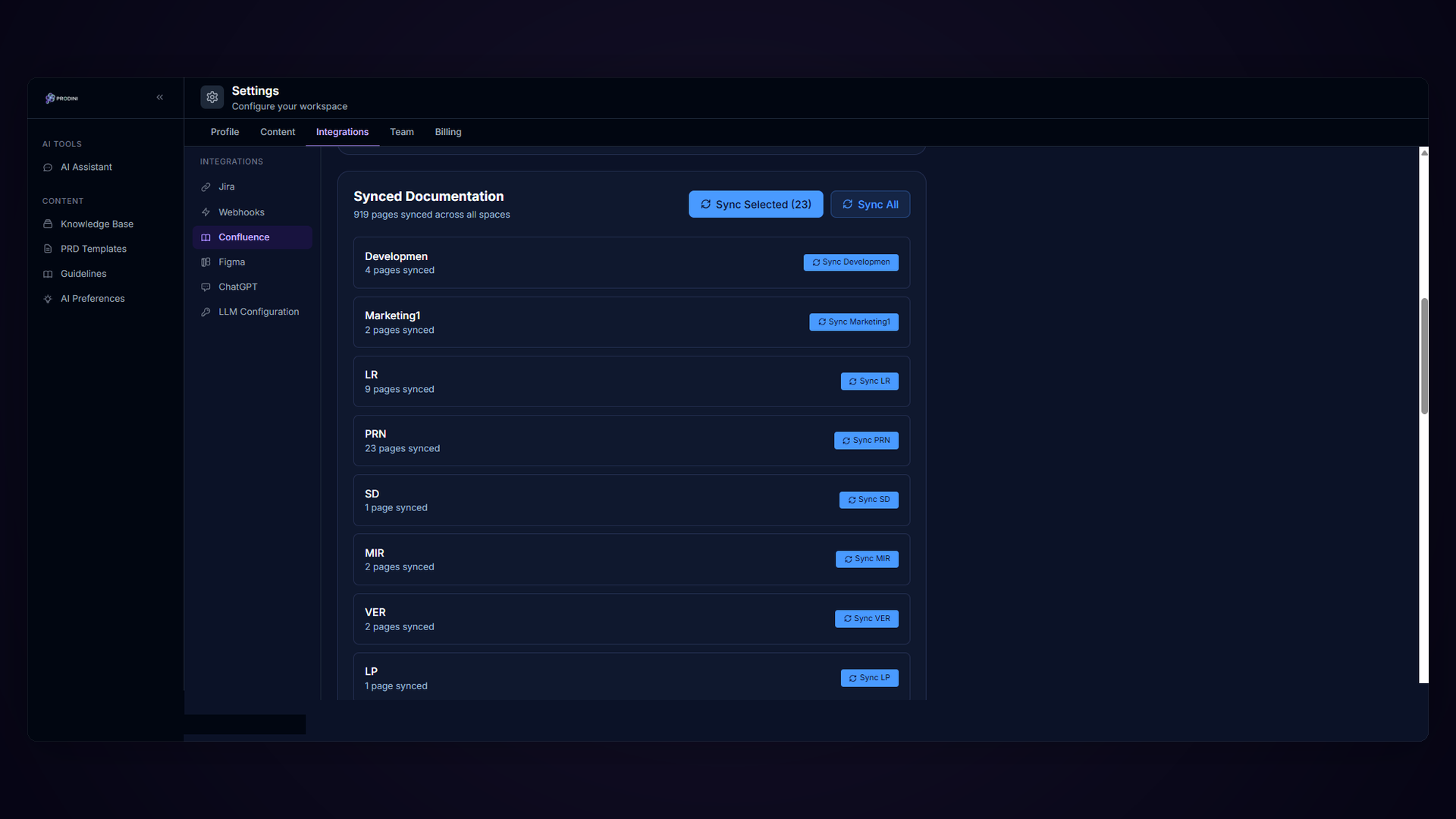1456x819 pixels.
Task: Switch to the Billing tab
Action: point(447,132)
